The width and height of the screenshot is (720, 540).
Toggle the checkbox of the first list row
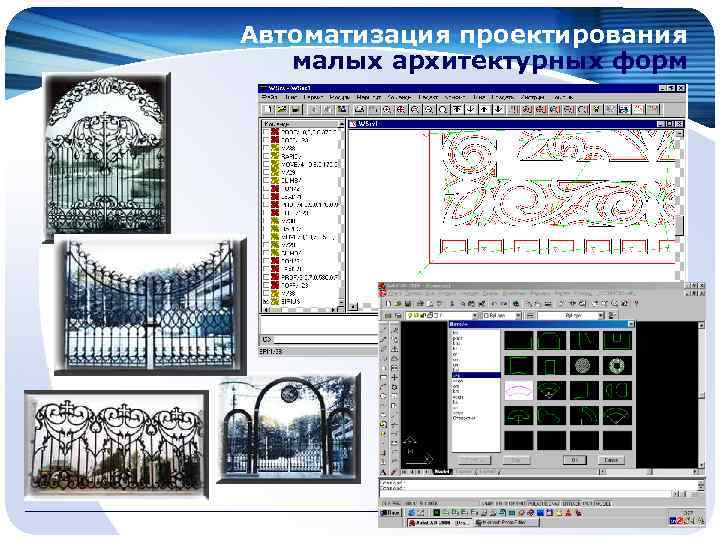point(266,132)
